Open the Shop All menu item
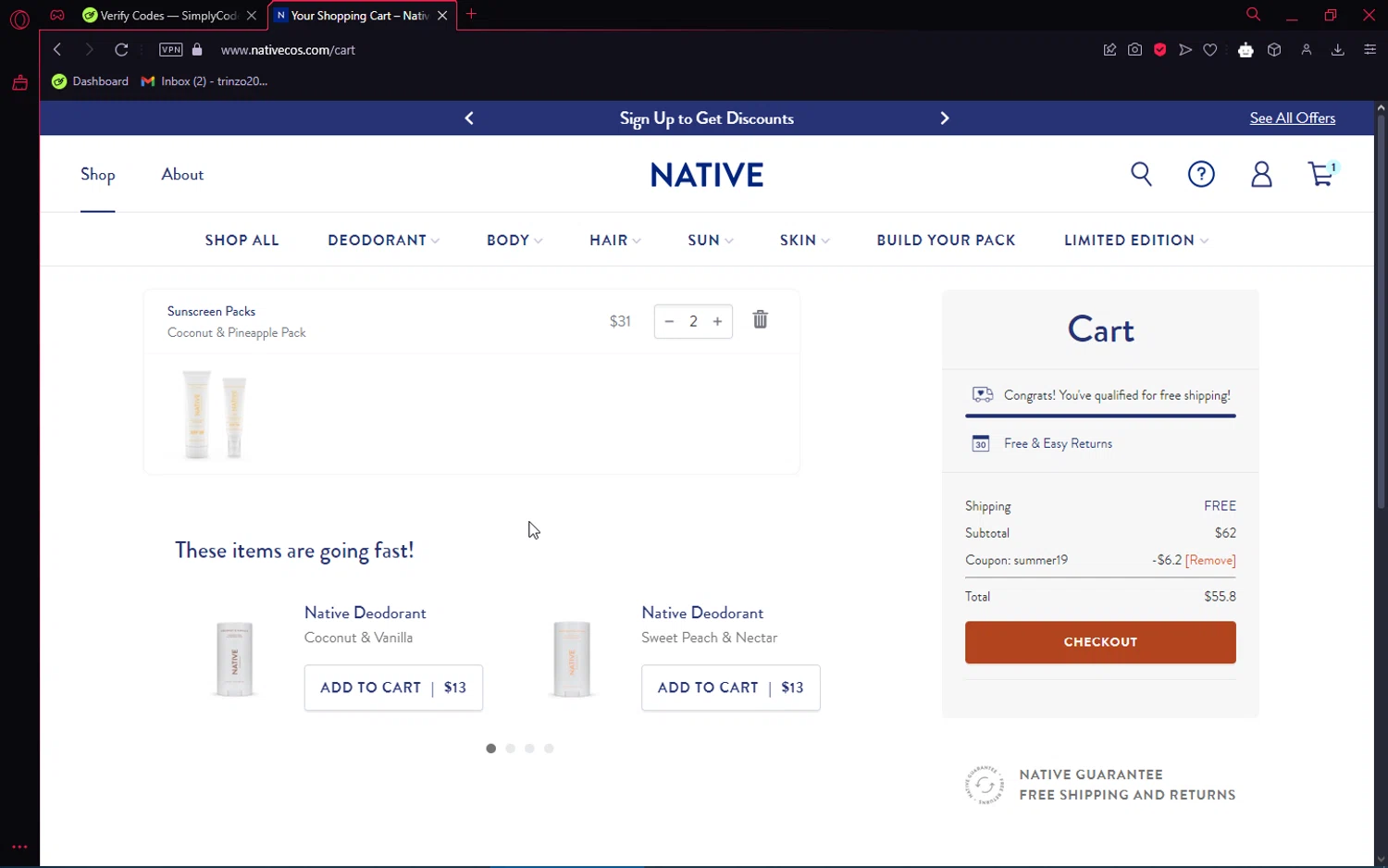 pyautogui.click(x=242, y=240)
